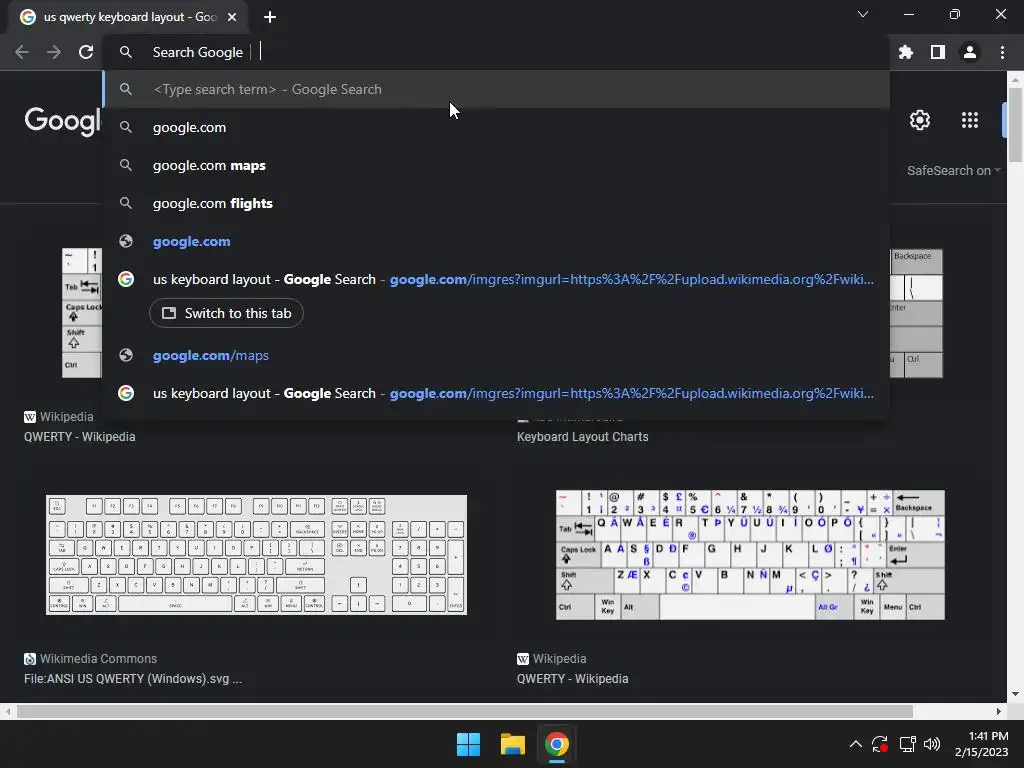The height and width of the screenshot is (768, 1024).
Task: Open the taskbar clock showing 1:41 PM
Action: pos(982,744)
